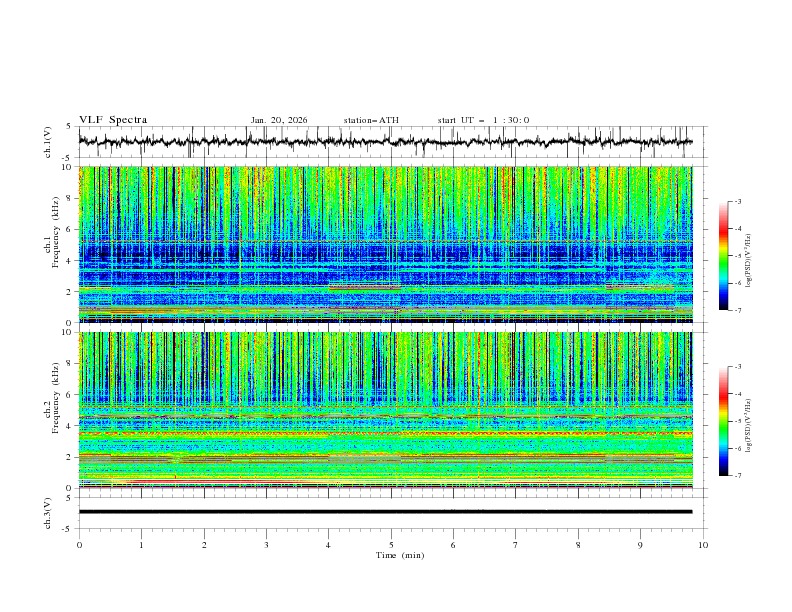Viewport: 792px width, 612px height.
Task: Click inside the ch.2 spectrogram panel
Action: pos(385,410)
